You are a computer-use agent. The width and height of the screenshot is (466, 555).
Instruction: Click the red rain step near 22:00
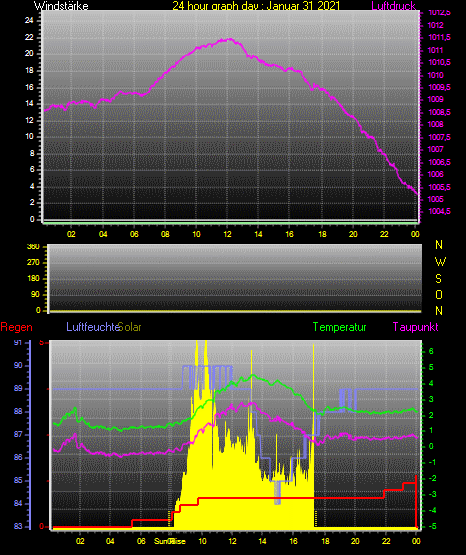point(384,494)
